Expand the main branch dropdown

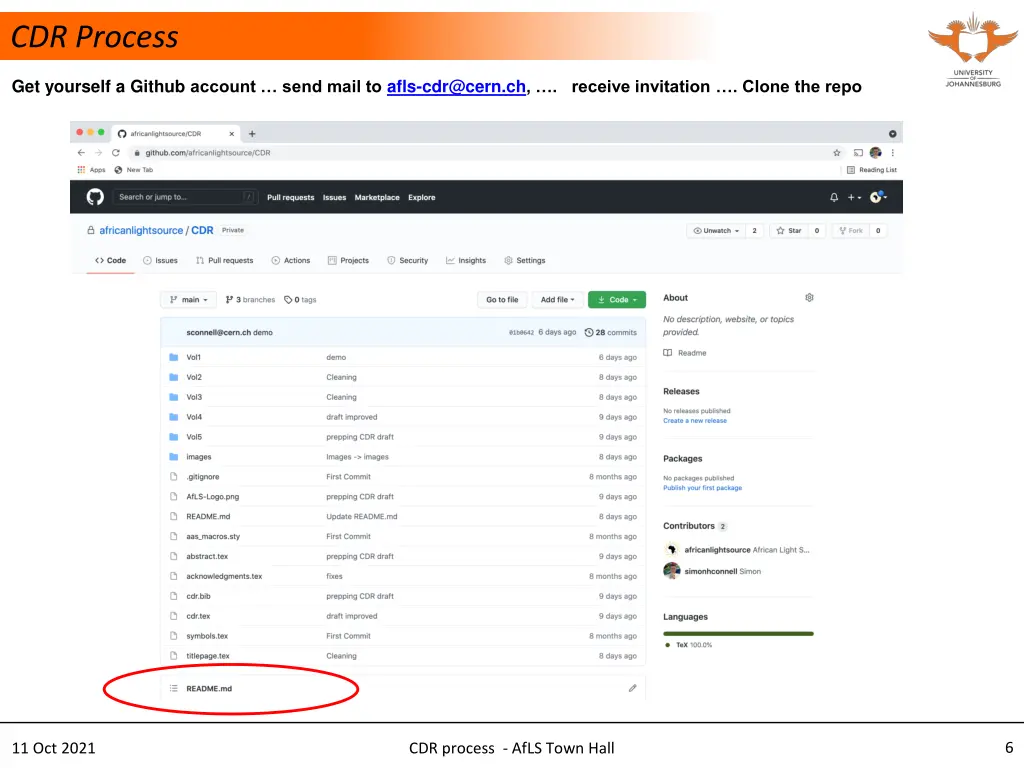[x=188, y=300]
